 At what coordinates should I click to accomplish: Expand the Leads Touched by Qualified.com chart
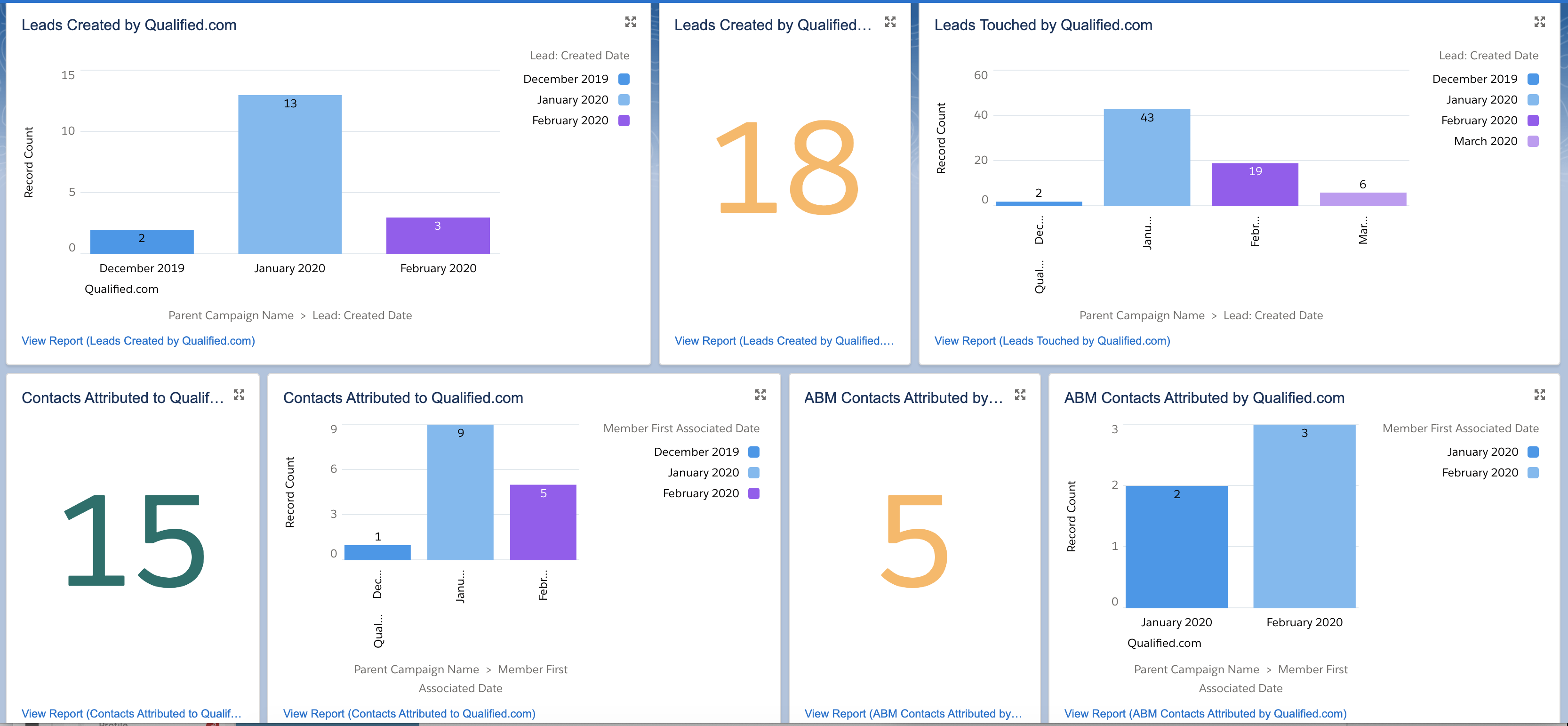click(x=1539, y=22)
